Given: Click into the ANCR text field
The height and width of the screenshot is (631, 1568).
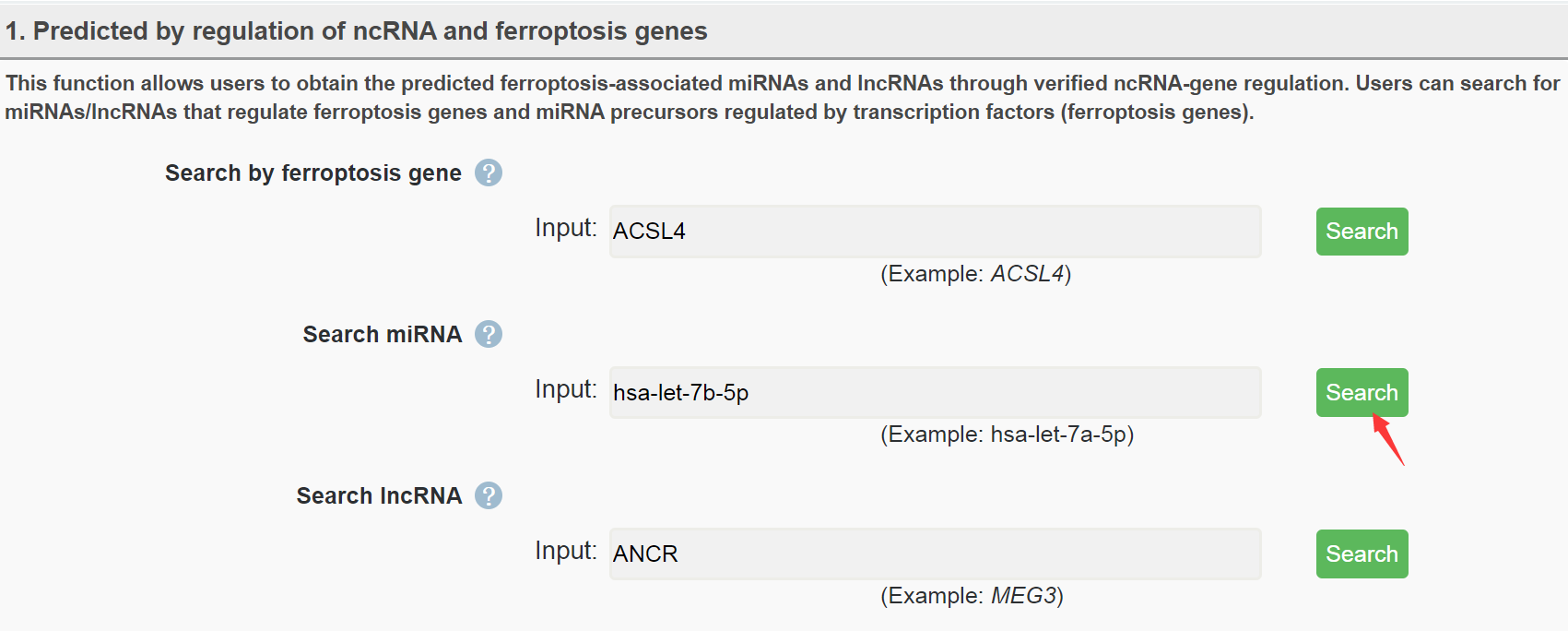Looking at the screenshot, I should pos(935,554).
